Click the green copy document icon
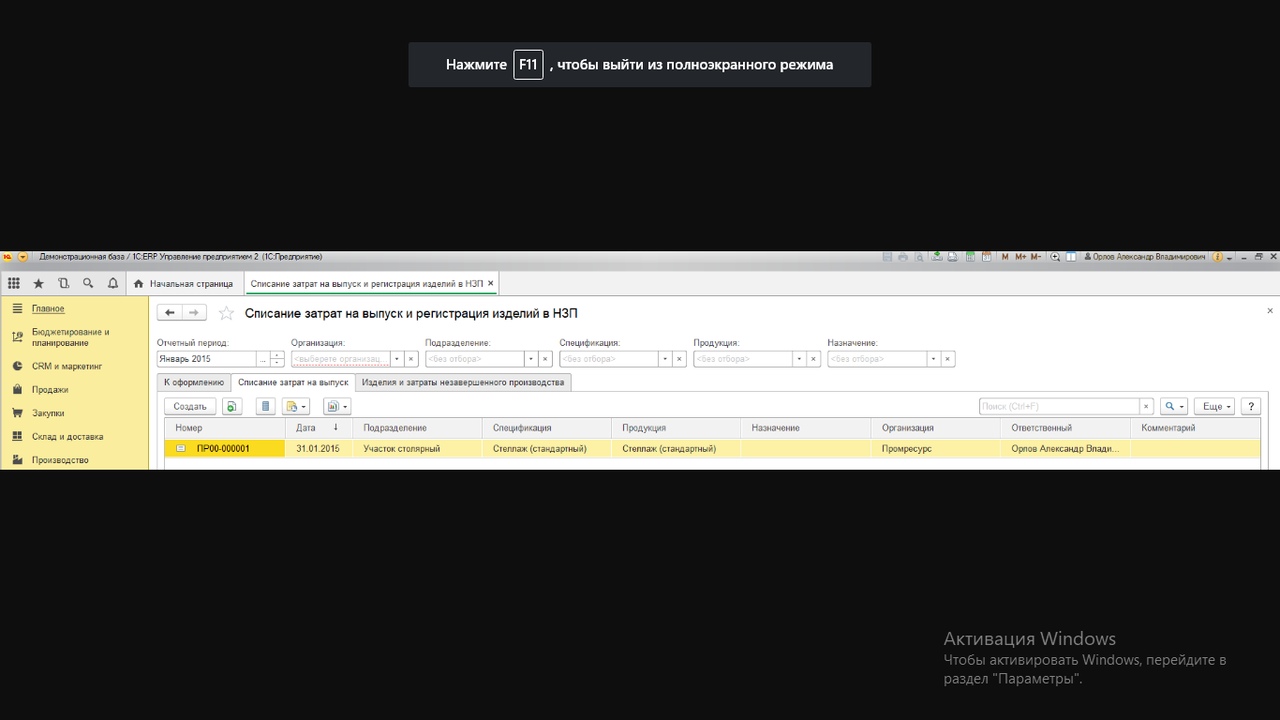 [x=232, y=406]
